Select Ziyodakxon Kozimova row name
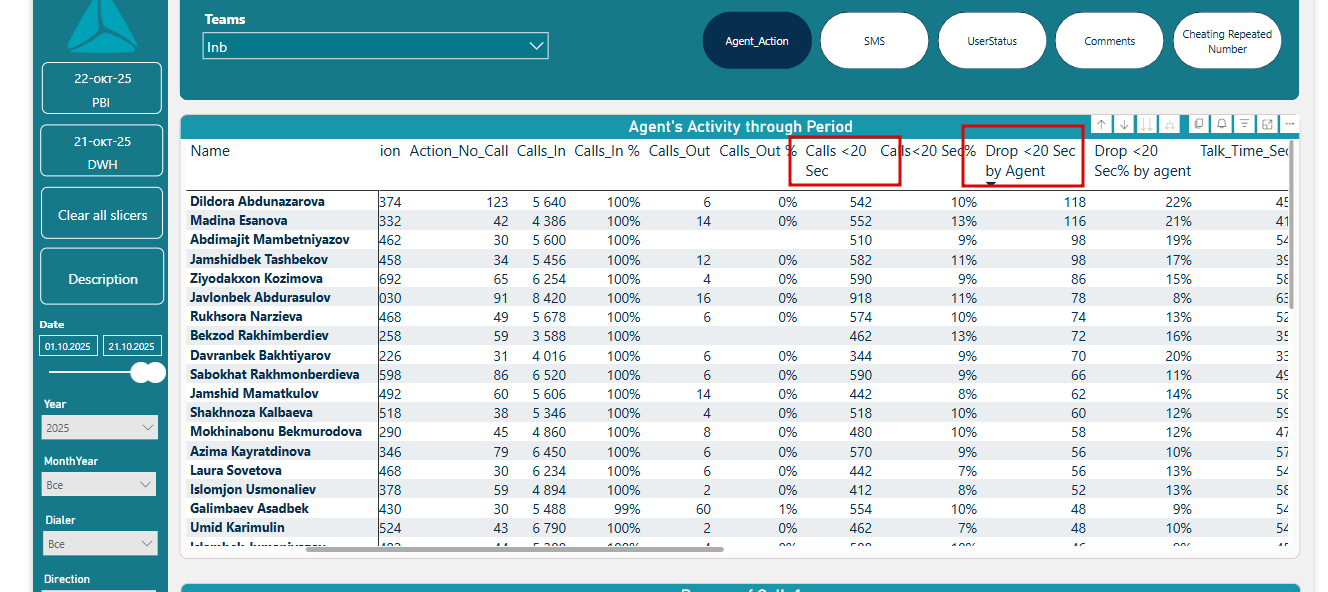1328x592 pixels. tap(256, 278)
